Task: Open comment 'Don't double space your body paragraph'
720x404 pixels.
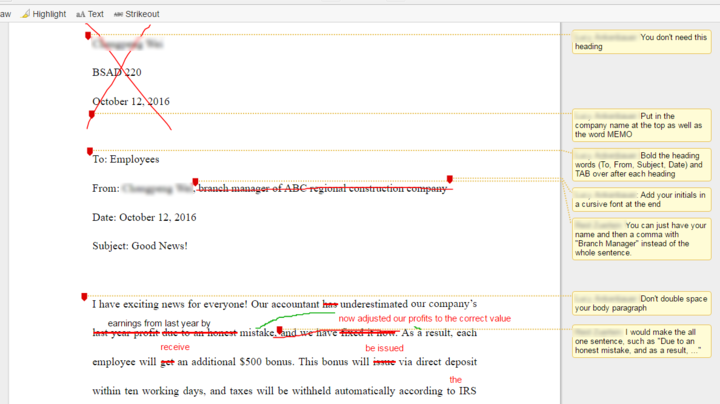Action: (x=641, y=303)
